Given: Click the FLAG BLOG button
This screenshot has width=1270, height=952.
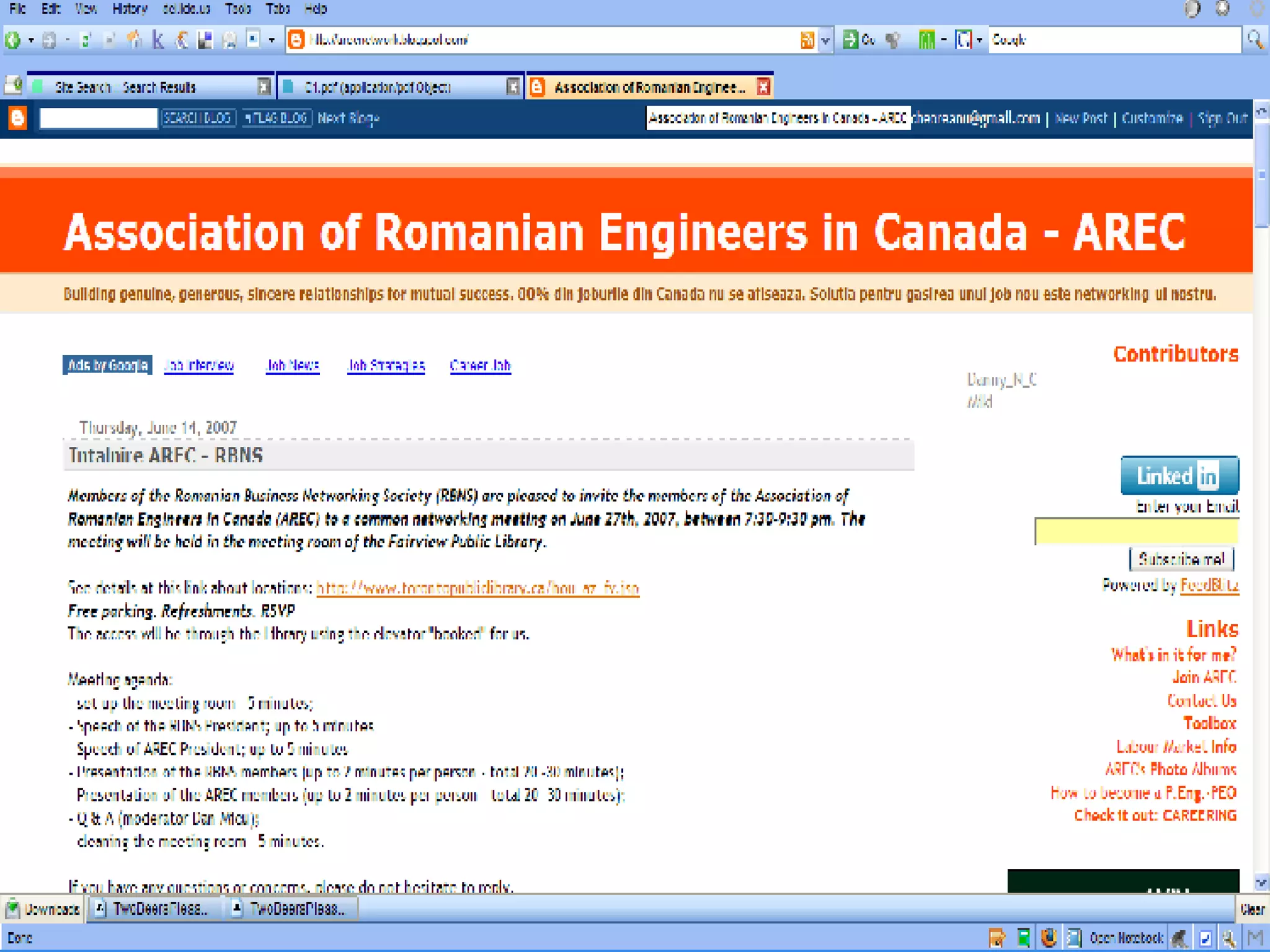Looking at the screenshot, I should click(x=275, y=118).
